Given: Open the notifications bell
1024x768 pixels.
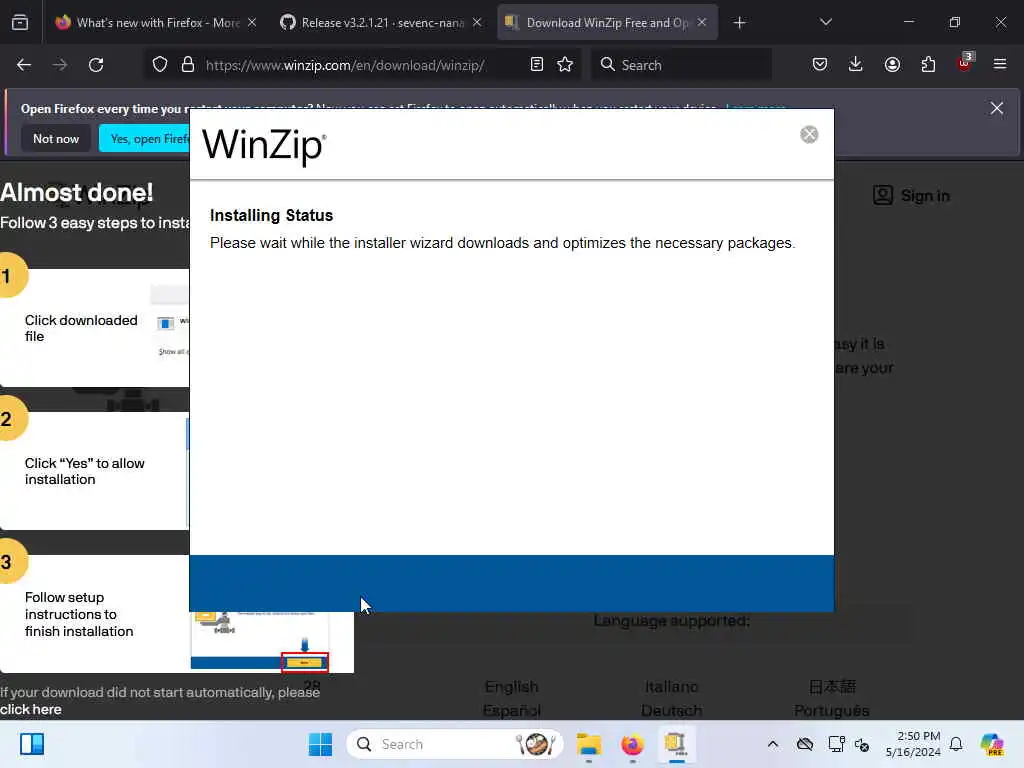Looking at the screenshot, I should tap(955, 744).
